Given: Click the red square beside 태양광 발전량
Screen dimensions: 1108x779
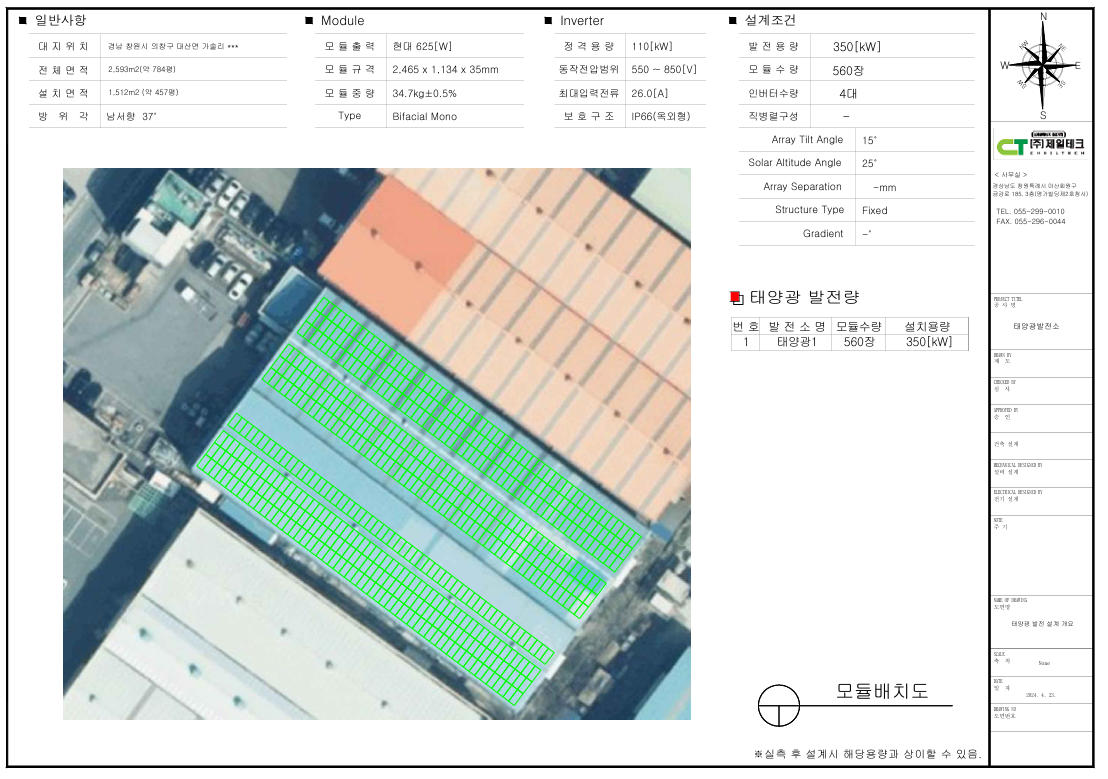Looking at the screenshot, I should [735, 297].
